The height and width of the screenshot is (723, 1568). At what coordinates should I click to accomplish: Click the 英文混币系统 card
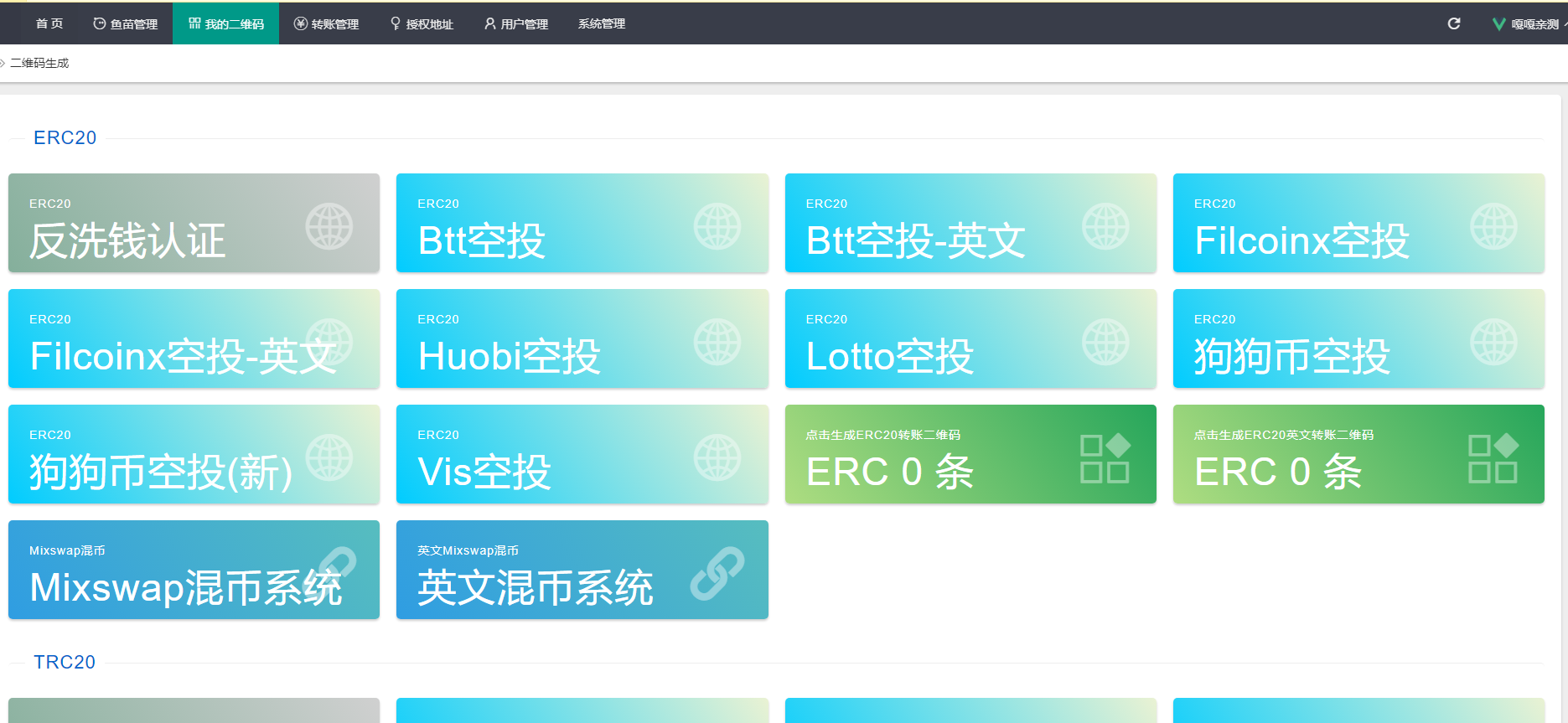tap(582, 570)
